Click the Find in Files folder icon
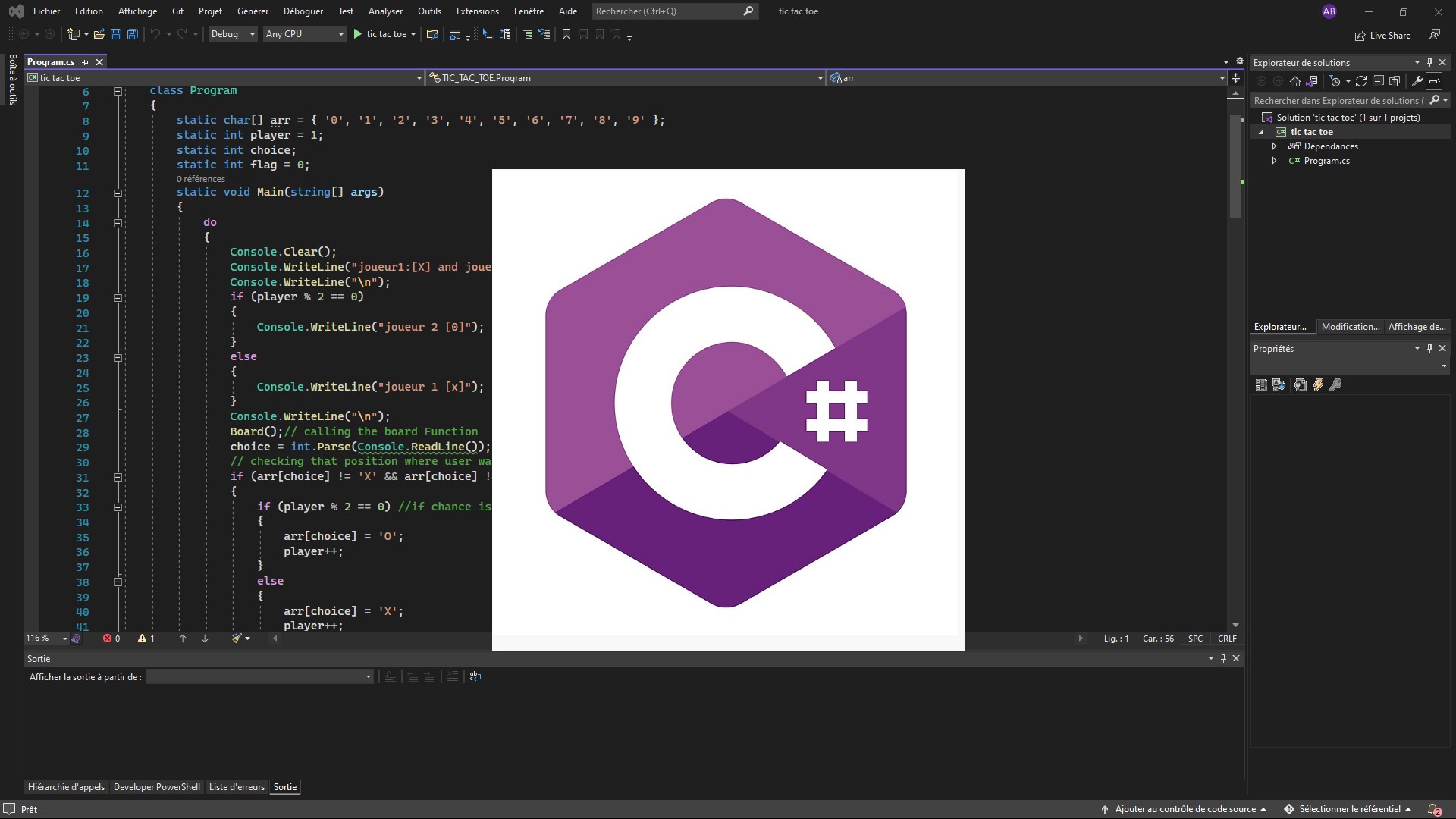The height and width of the screenshot is (819, 1456). click(x=432, y=34)
